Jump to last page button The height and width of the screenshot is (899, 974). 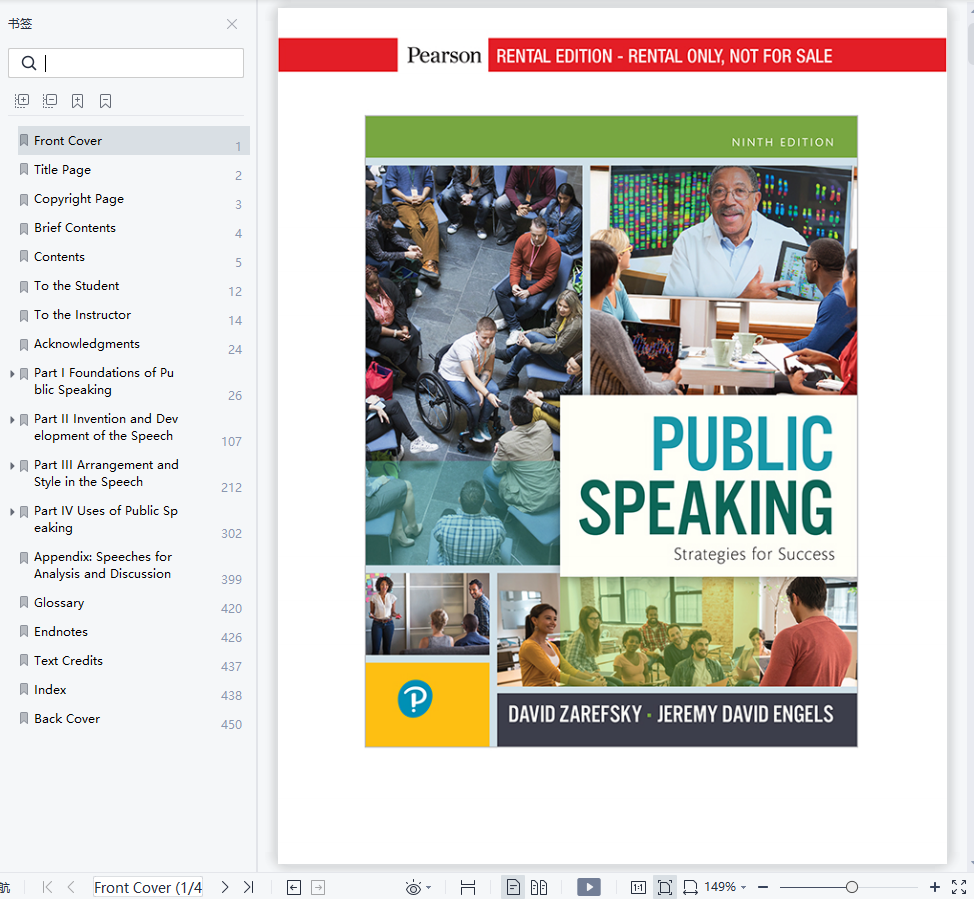pos(248,887)
